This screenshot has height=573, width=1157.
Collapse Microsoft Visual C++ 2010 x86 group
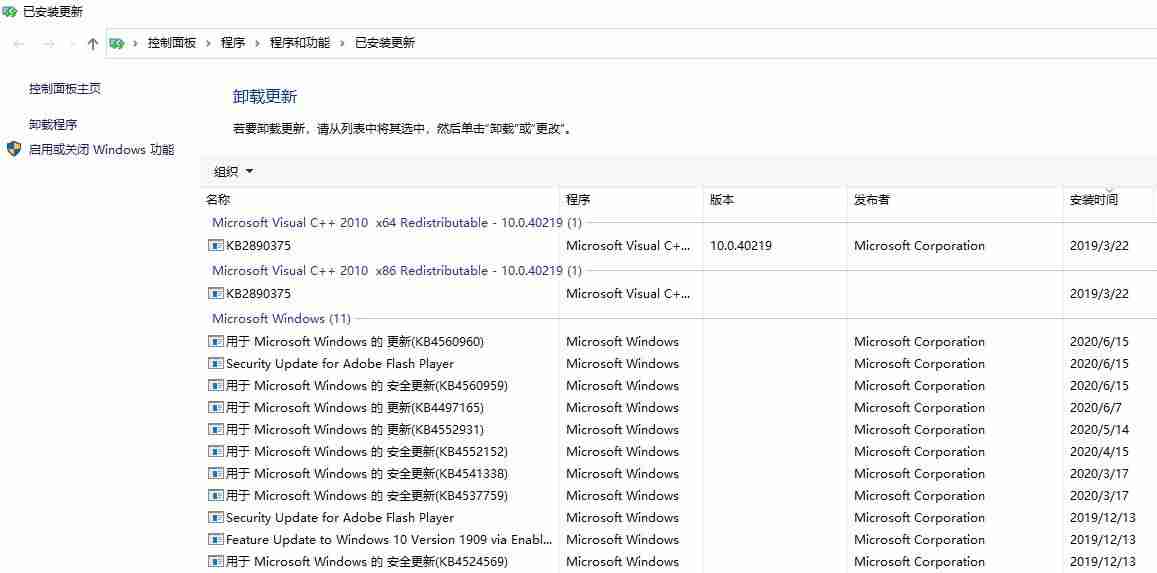click(x=397, y=271)
